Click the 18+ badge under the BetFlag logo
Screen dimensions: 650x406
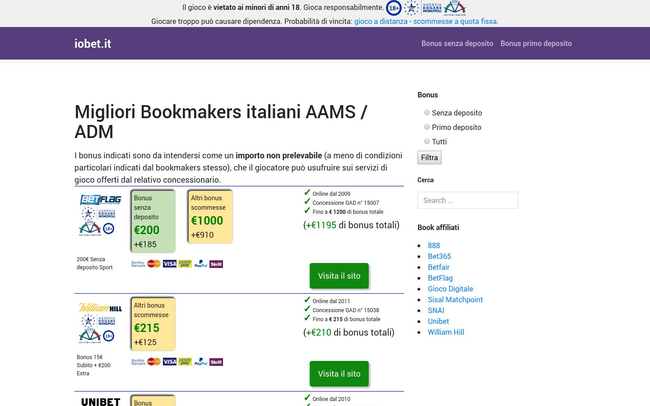click(x=109, y=229)
